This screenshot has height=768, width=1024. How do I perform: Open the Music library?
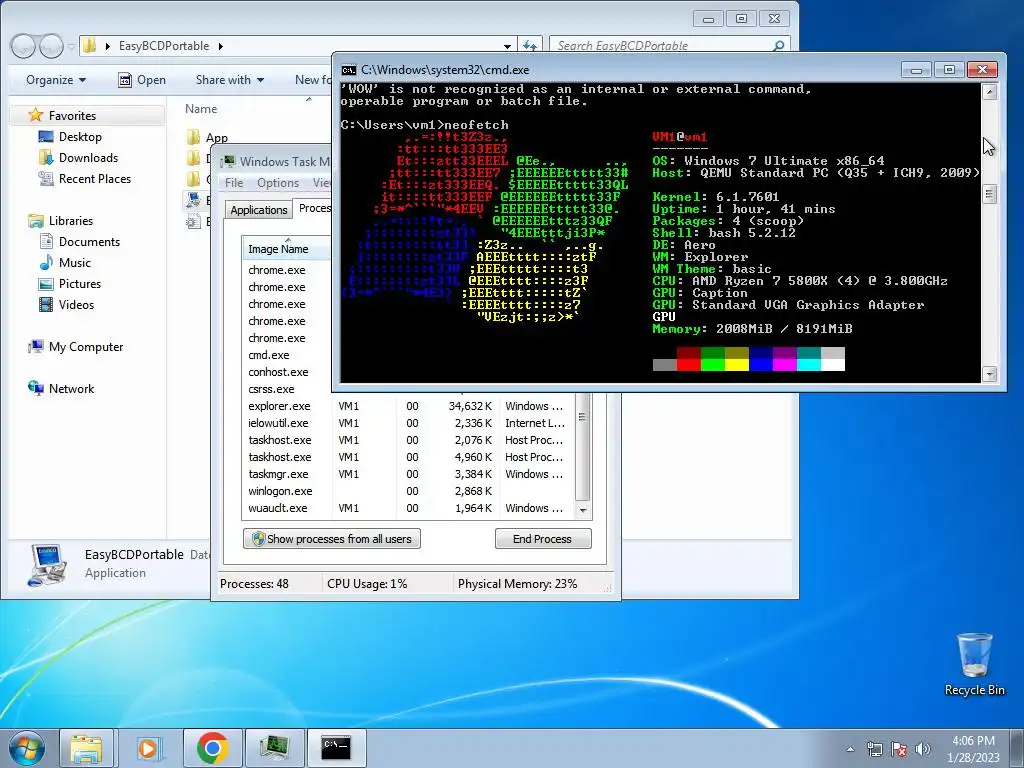tap(74, 263)
